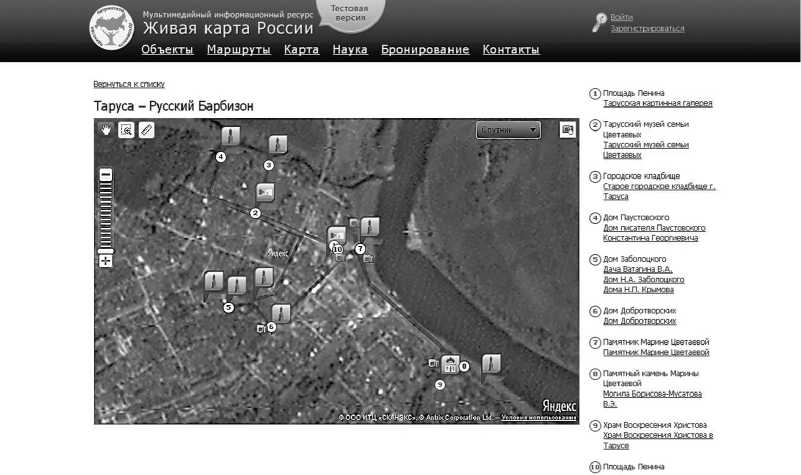Open Дома Н.П. Крымова link

[x=638, y=290]
